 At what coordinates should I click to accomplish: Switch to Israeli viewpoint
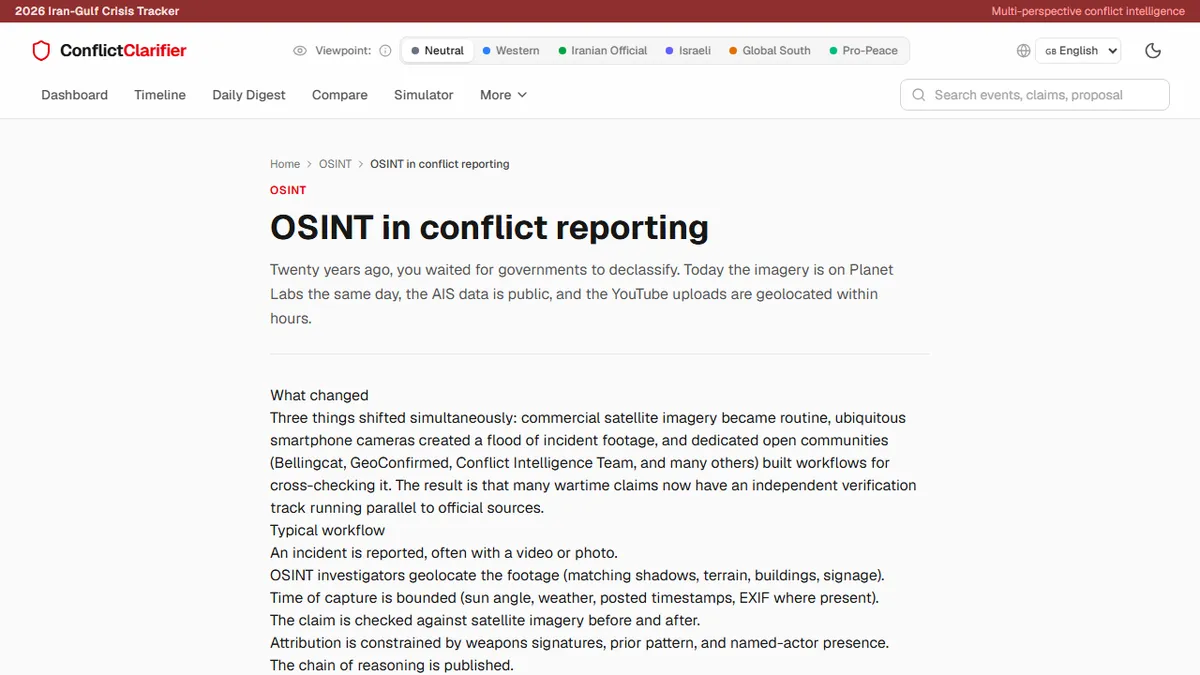pyautogui.click(x=688, y=51)
